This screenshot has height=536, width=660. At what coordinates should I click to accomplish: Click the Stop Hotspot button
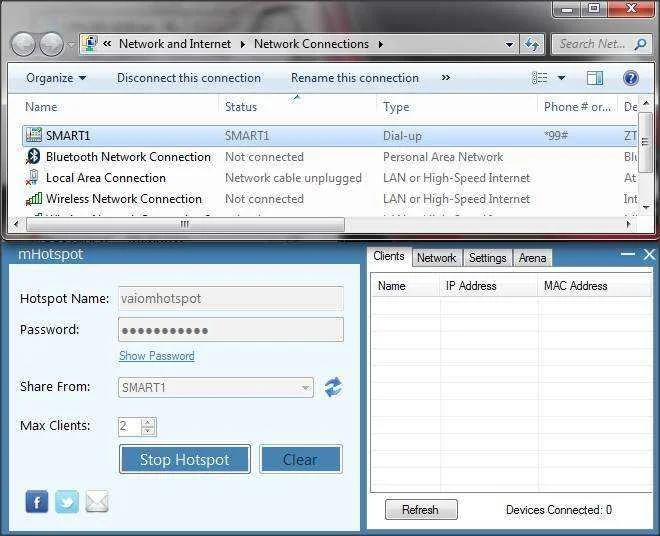coord(185,459)
